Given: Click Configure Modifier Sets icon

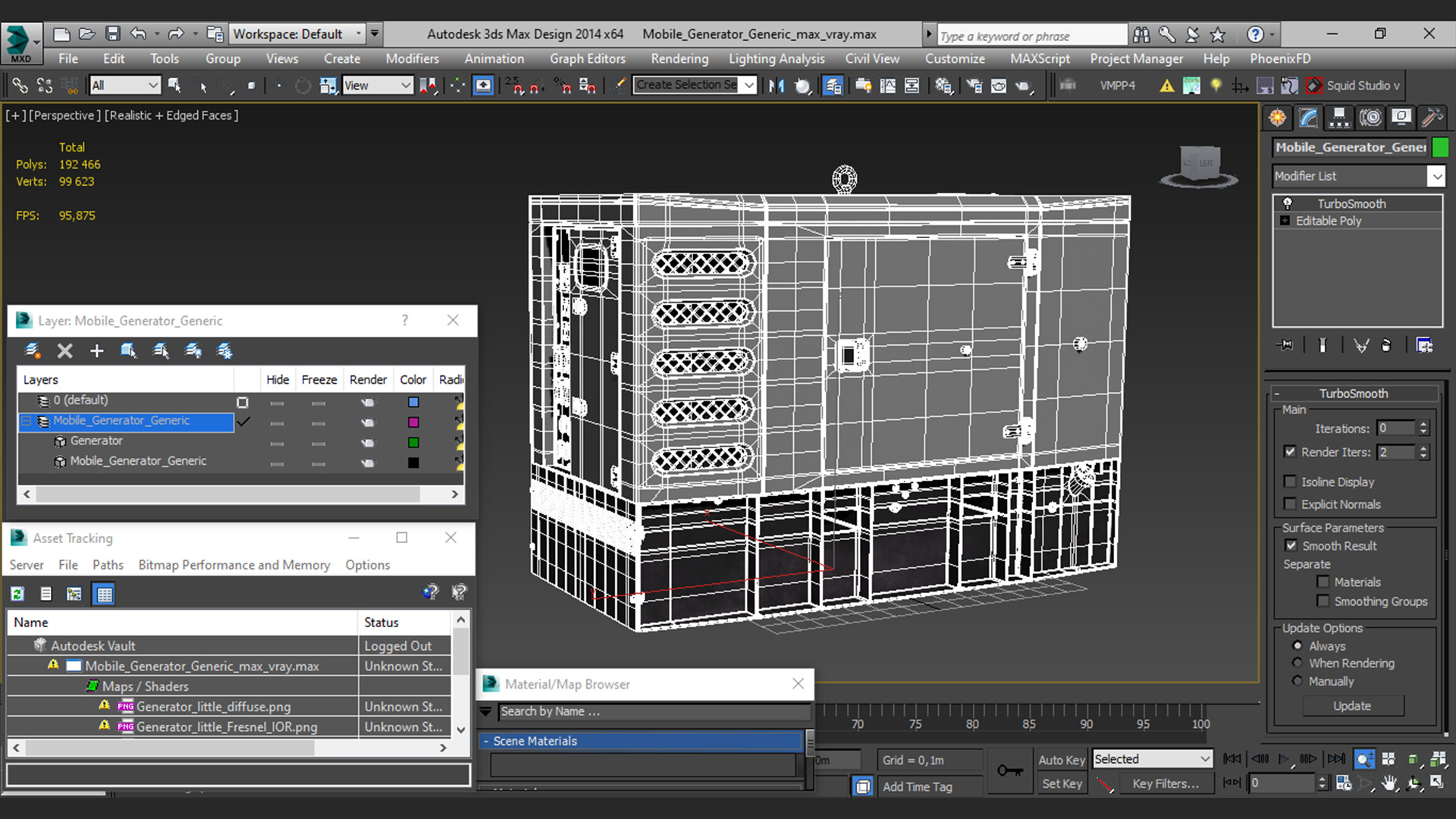Looking at the screenshot, I should 1424,345.
